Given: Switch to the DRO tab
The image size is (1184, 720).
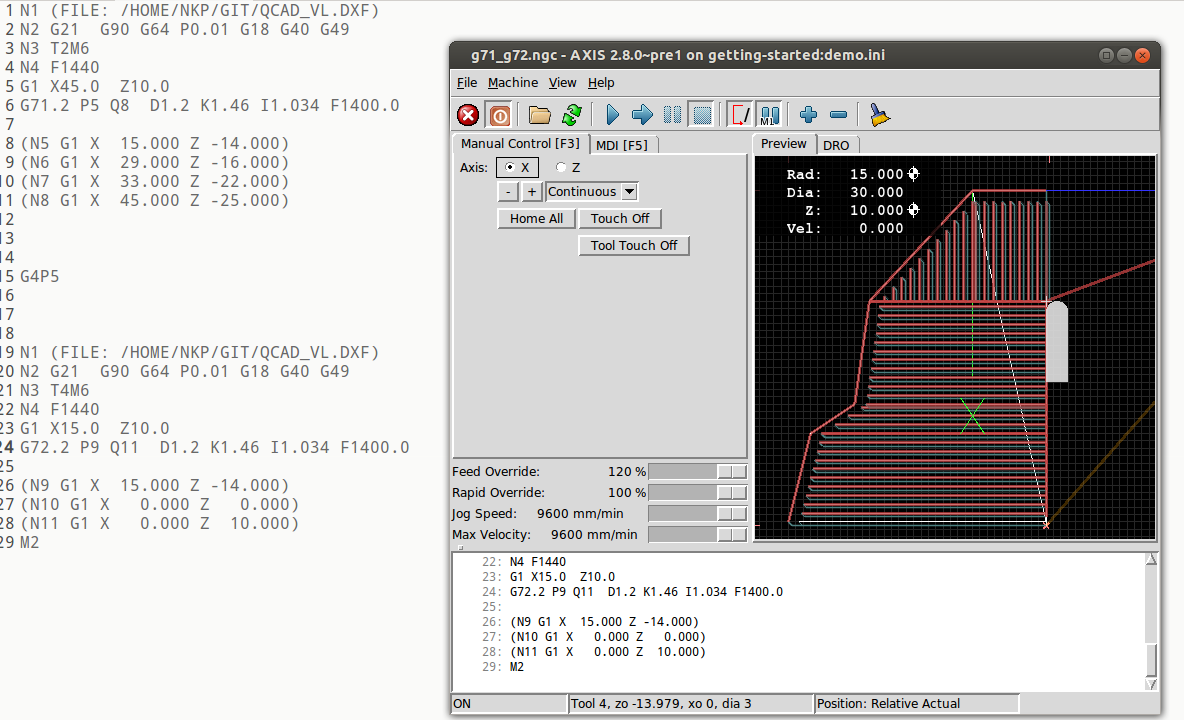Looking at the screenshot, I should [836, 145].
